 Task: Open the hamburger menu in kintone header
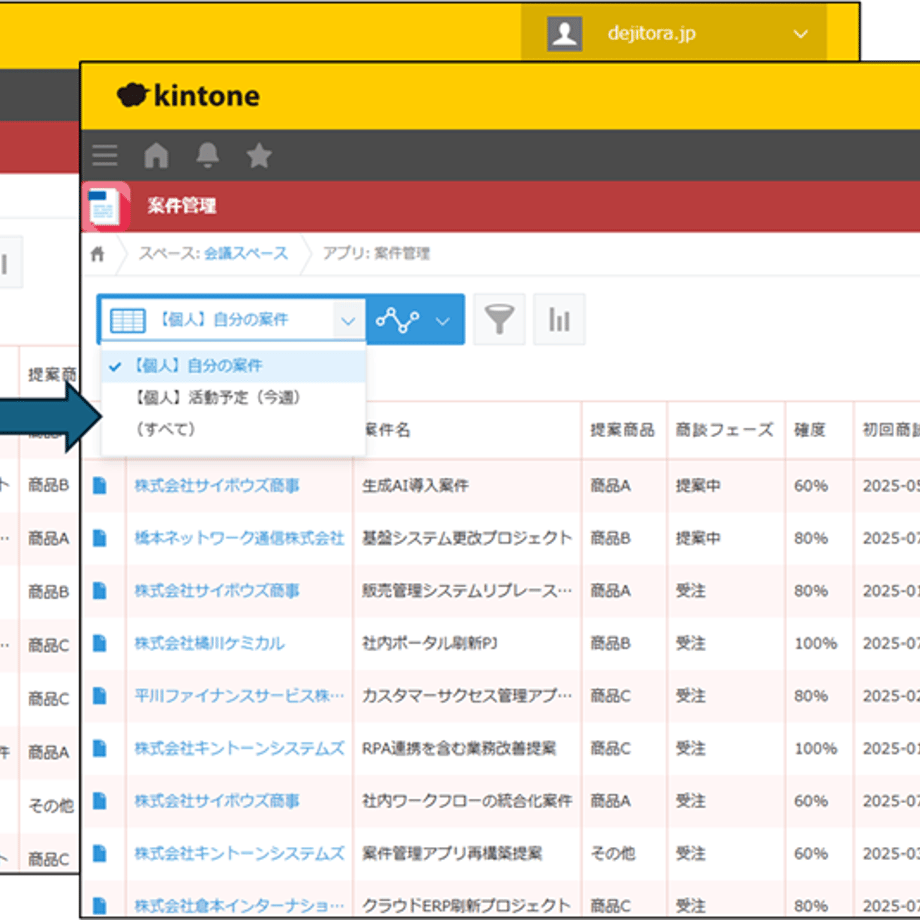click(x=104, y=155)
